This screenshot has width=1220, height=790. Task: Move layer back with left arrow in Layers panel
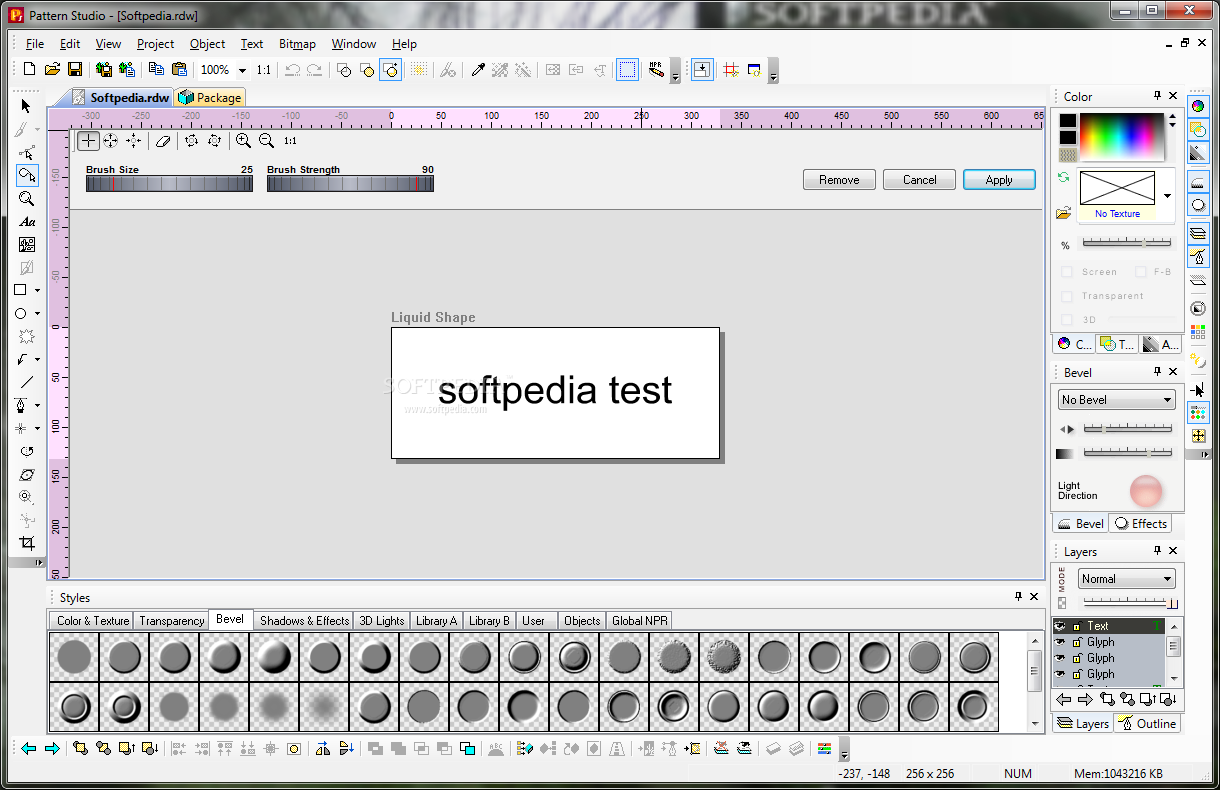(x=1064, y=700)
